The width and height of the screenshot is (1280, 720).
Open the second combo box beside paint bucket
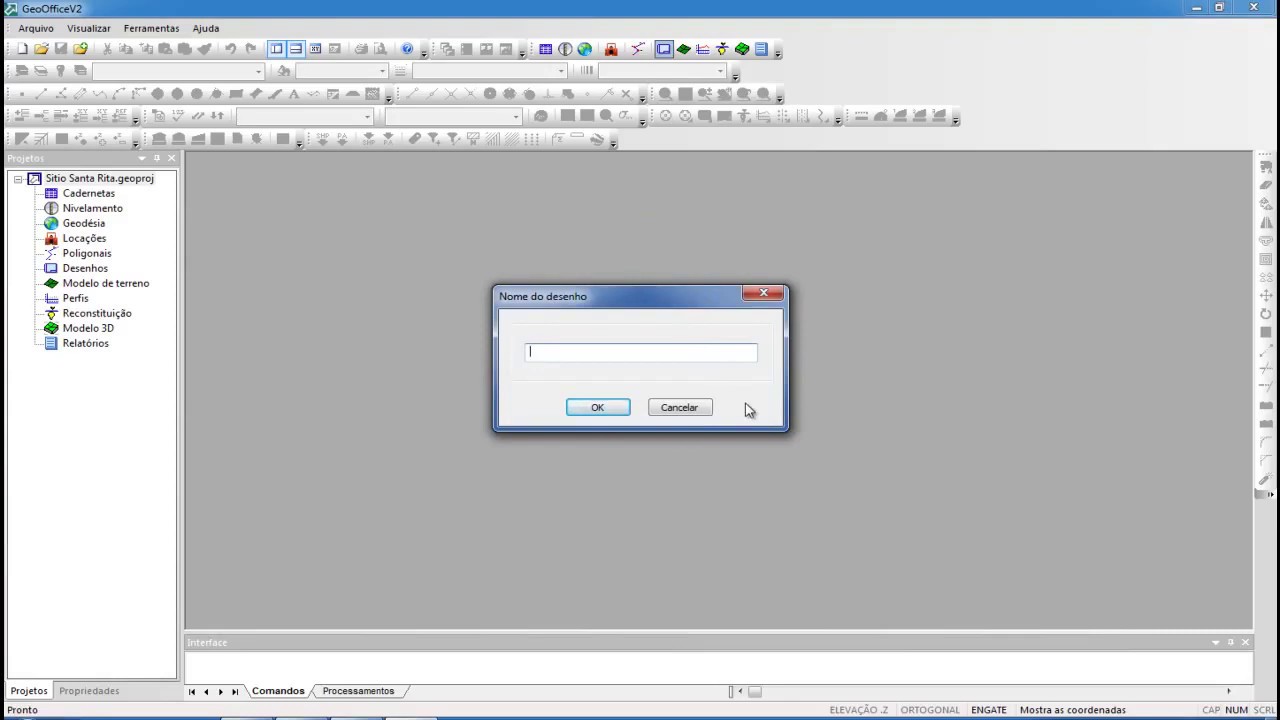click(x=342, y=71)
